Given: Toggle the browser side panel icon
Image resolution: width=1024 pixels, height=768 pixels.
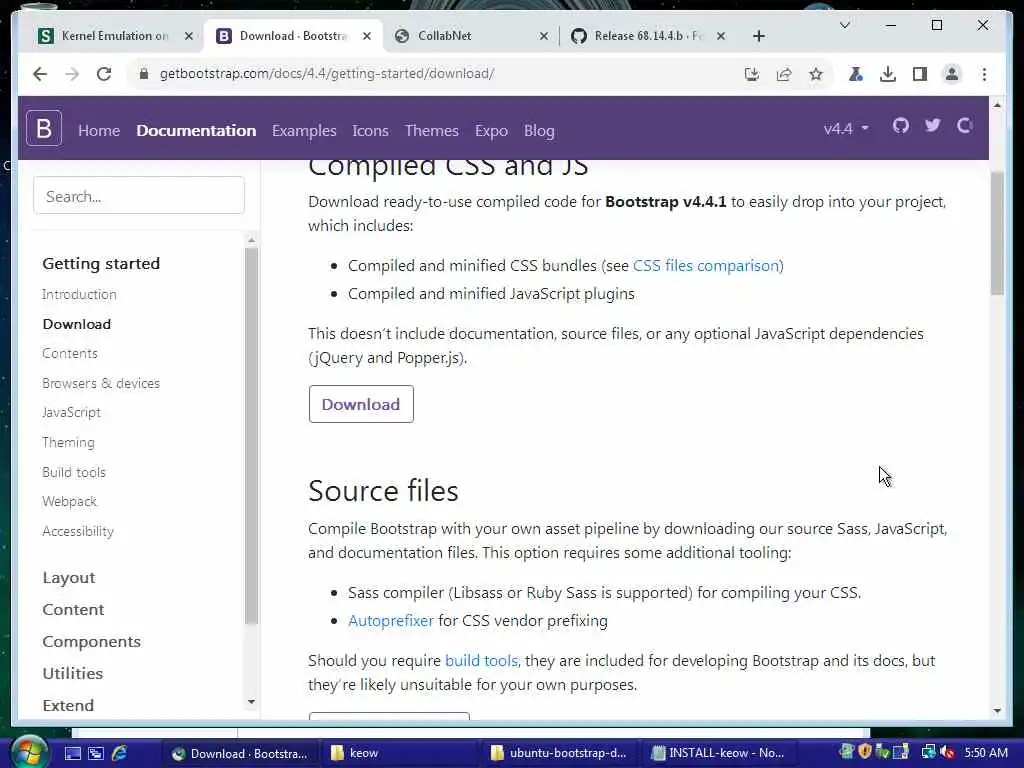Looking at the screenshot, I should tap(920, 74).
